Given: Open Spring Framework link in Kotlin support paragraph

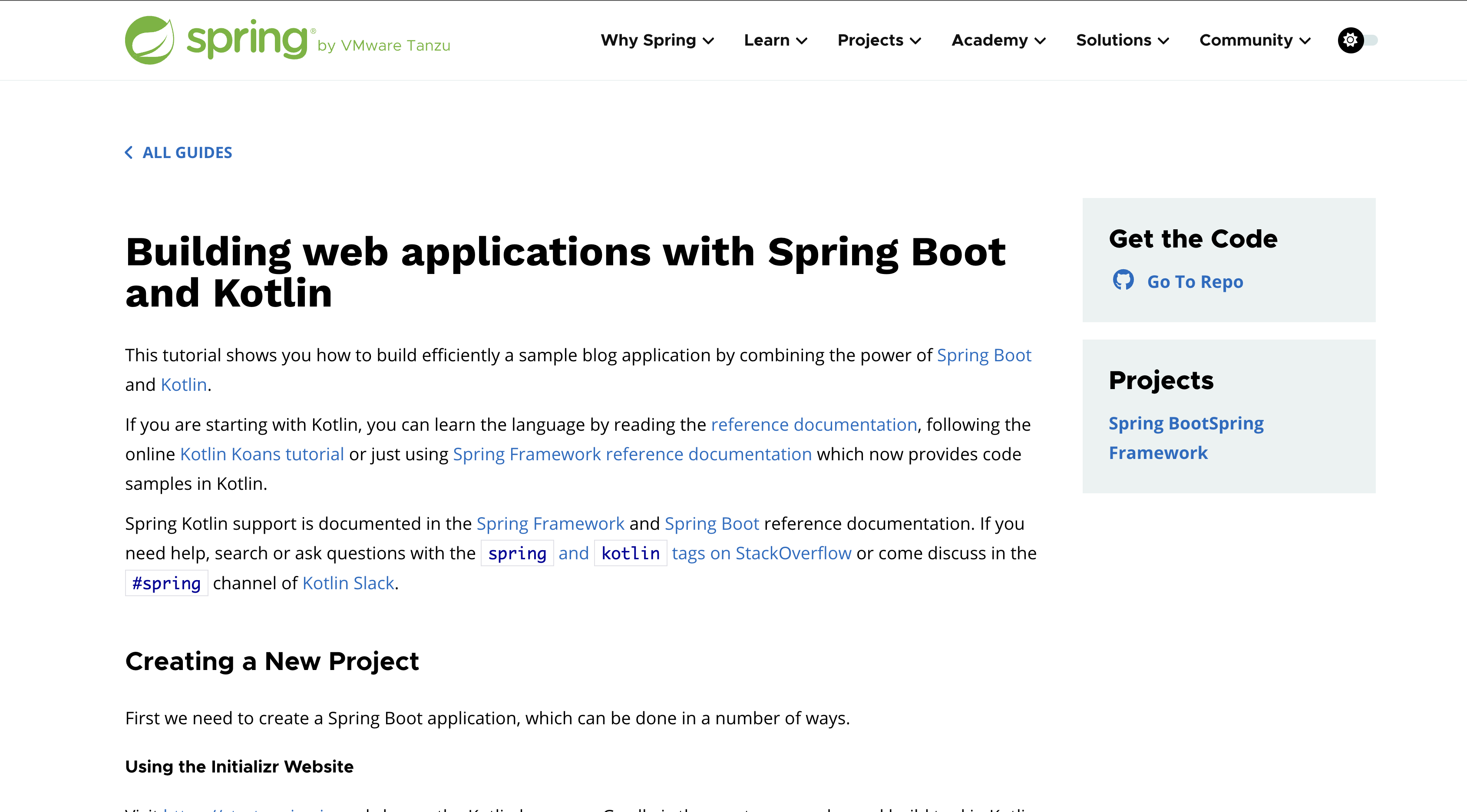Looking at the screenshot, I should (x=550, y=523).
